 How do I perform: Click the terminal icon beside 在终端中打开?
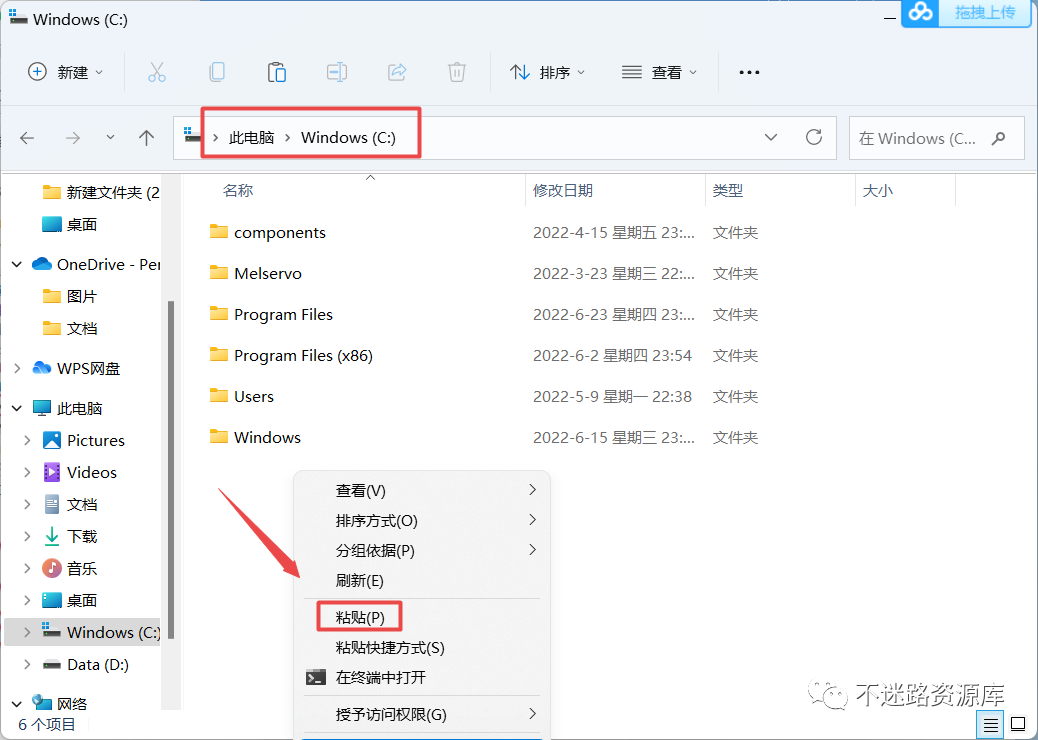pos(316,677)
